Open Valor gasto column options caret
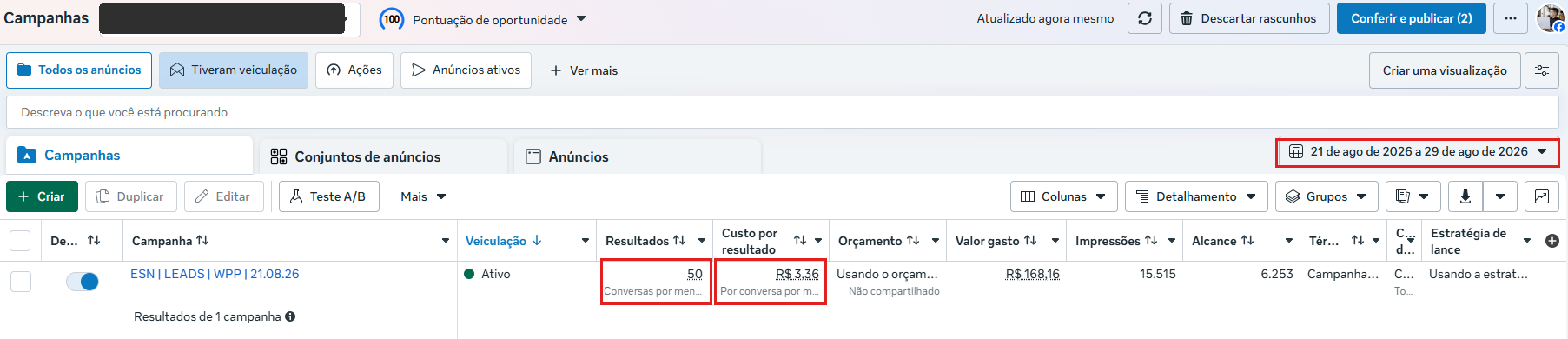This screenshot has height=339, width=1568. pyautogui.click(x=1055, y=241)
